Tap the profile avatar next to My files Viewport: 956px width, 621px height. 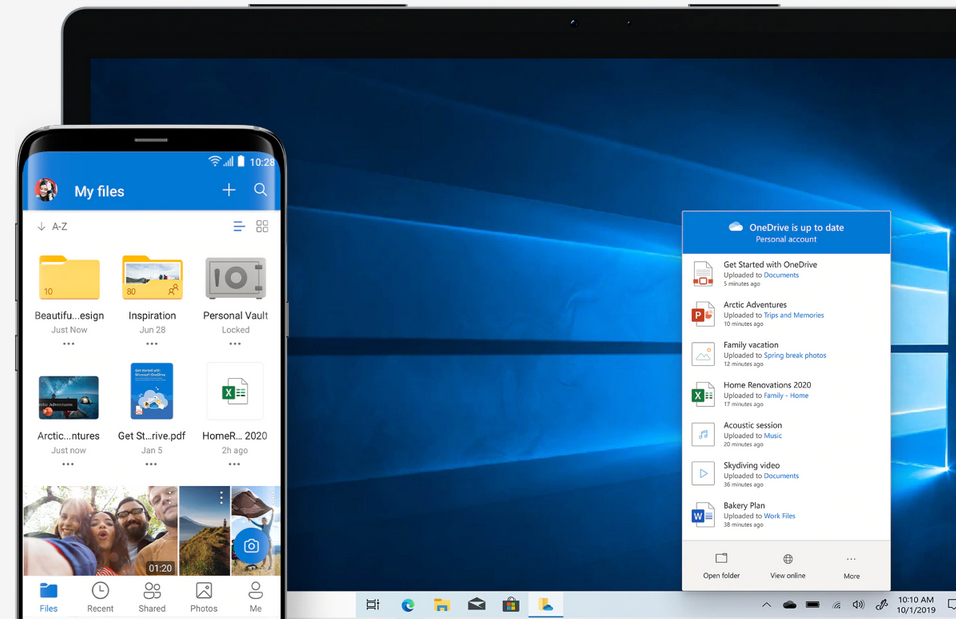45,190
